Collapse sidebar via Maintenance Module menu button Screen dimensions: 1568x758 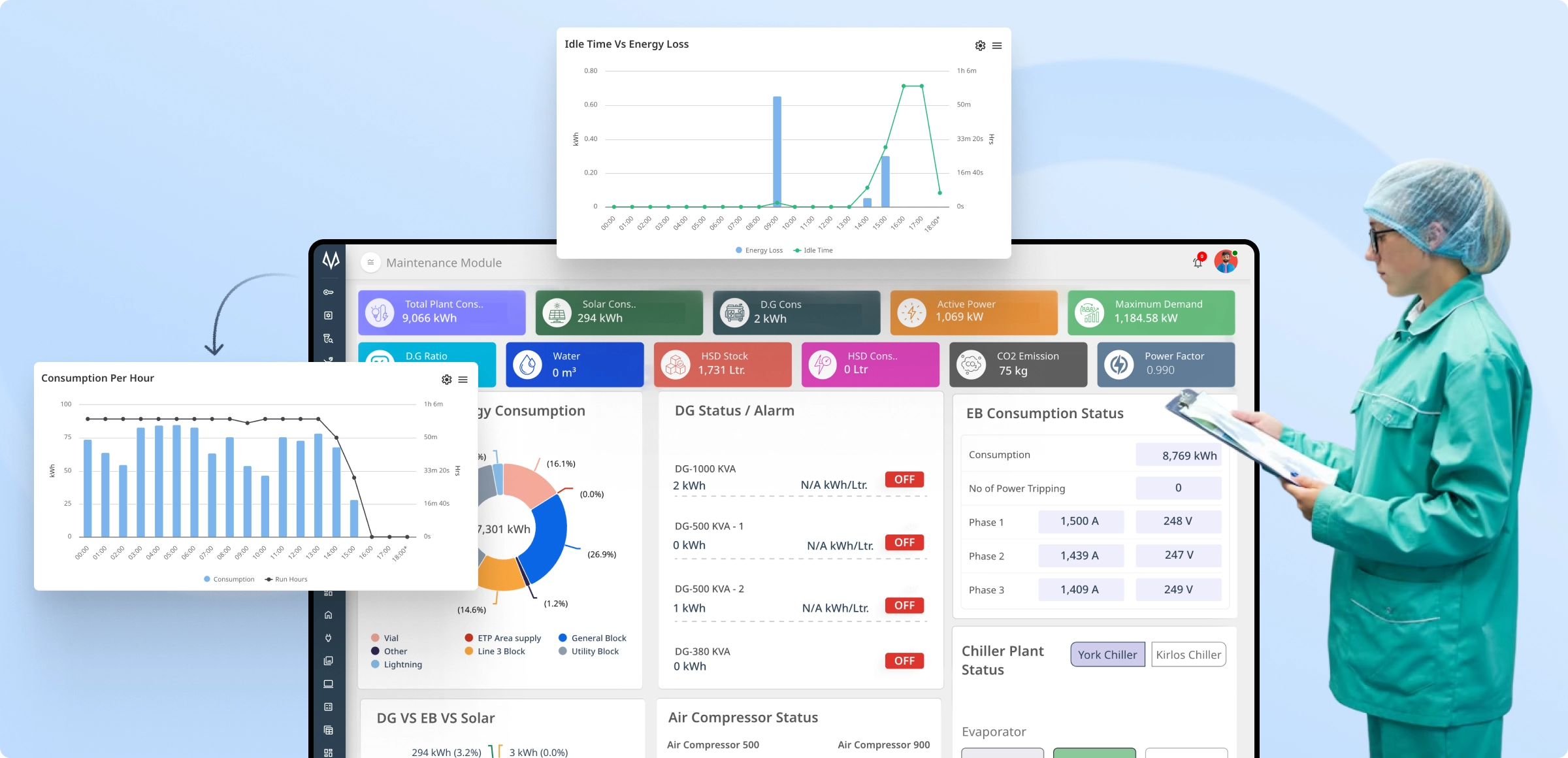click(370, 263)
